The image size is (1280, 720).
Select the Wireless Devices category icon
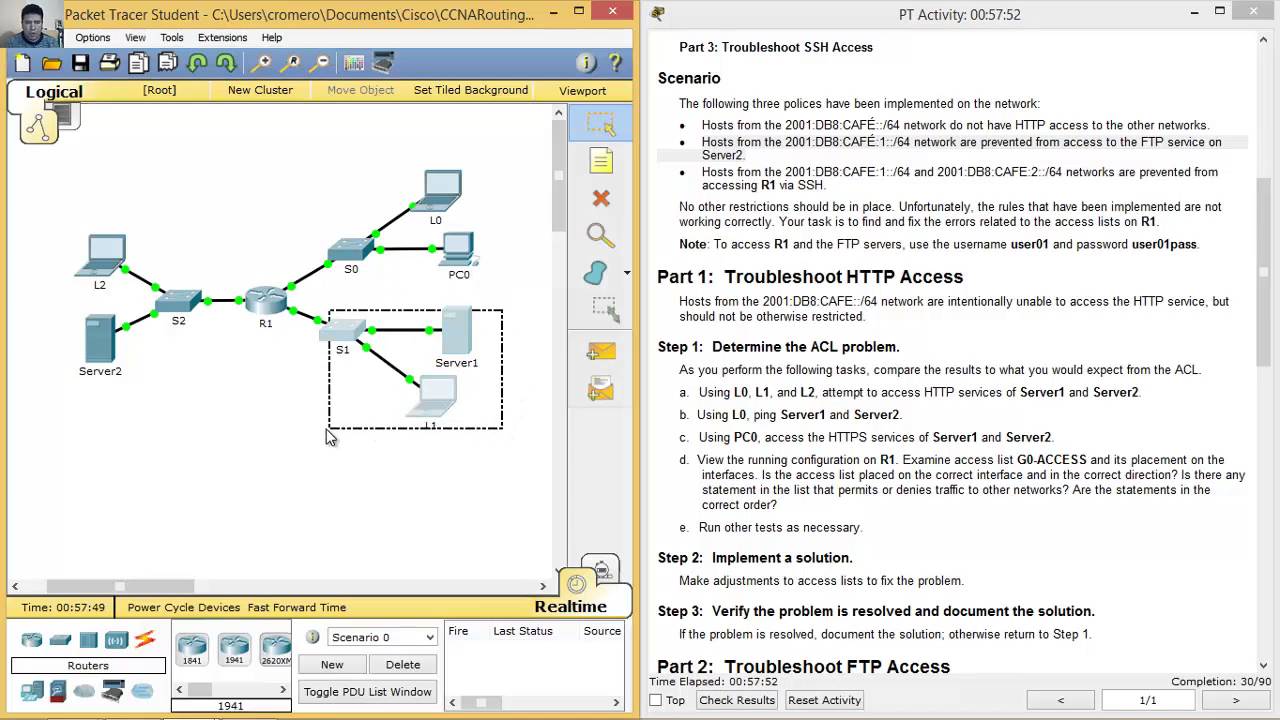tap(116, 640)
